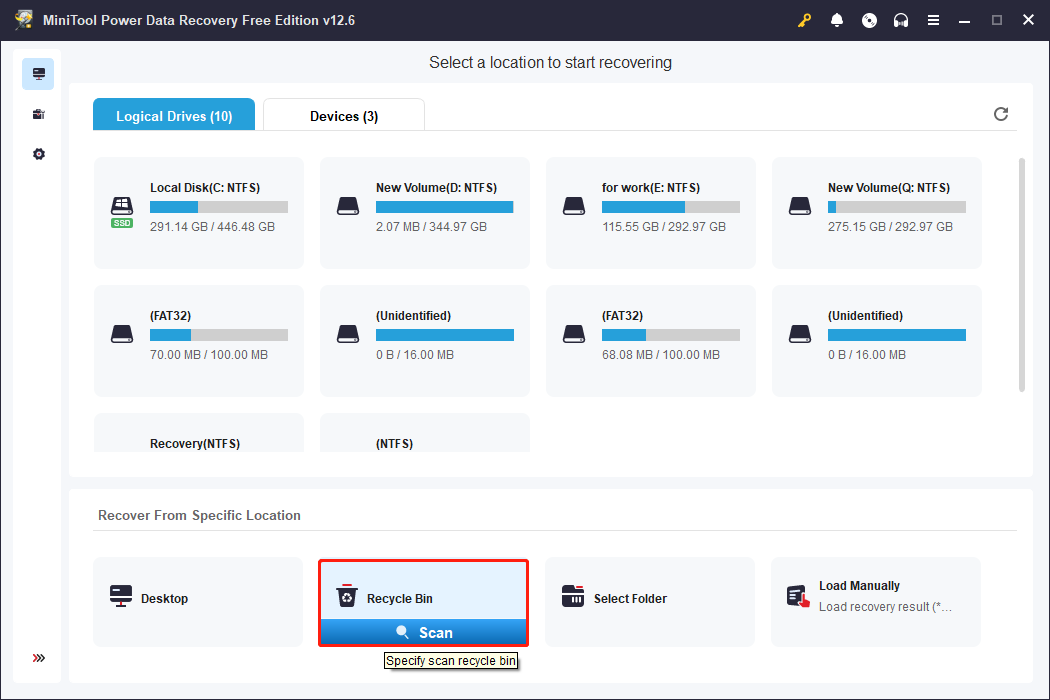Screen dimensions: 1050x700
Task: Click the drive icon for Q: volume
Action: 800,206
